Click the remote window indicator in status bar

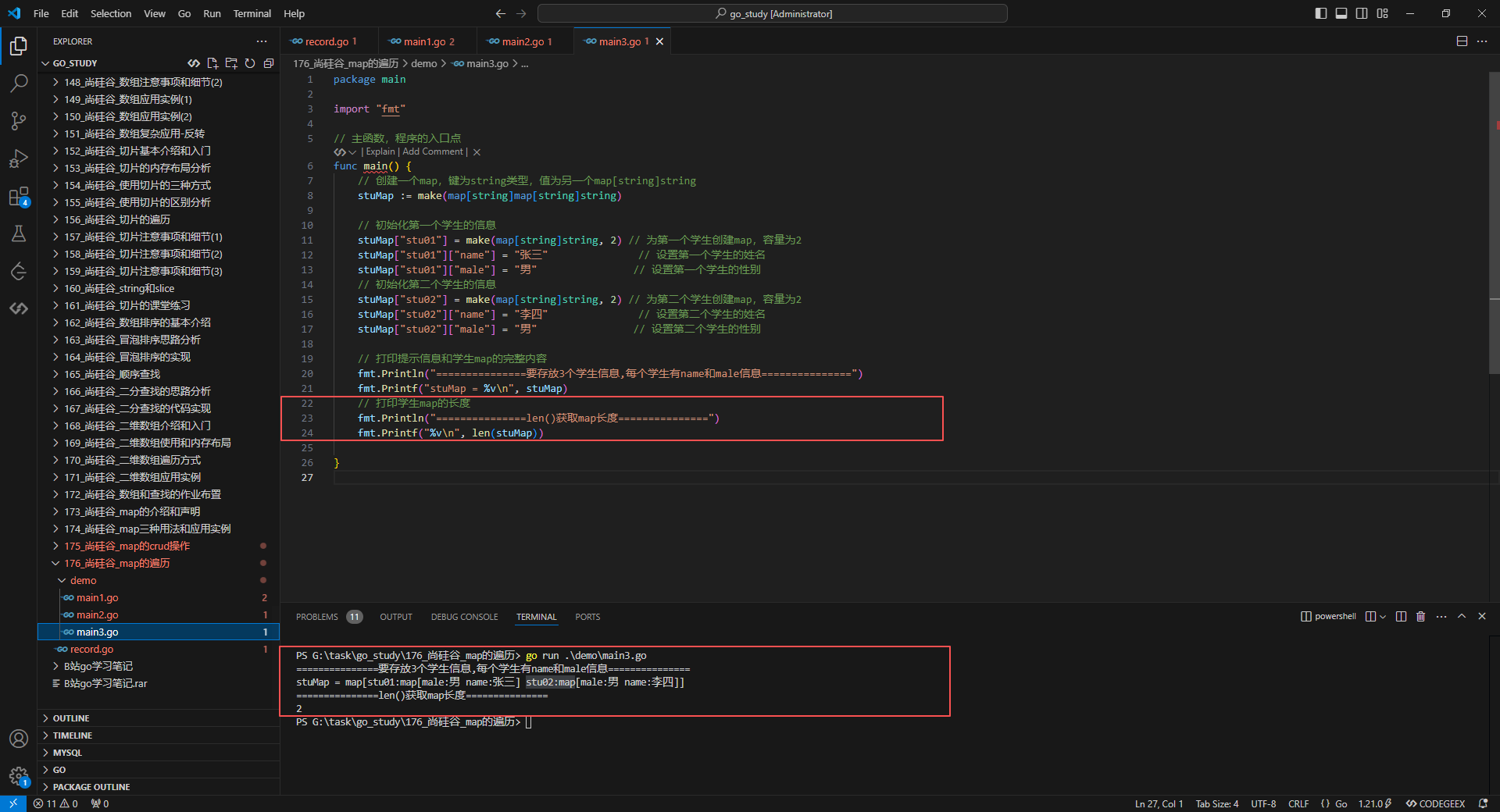[x=13, y=803]
